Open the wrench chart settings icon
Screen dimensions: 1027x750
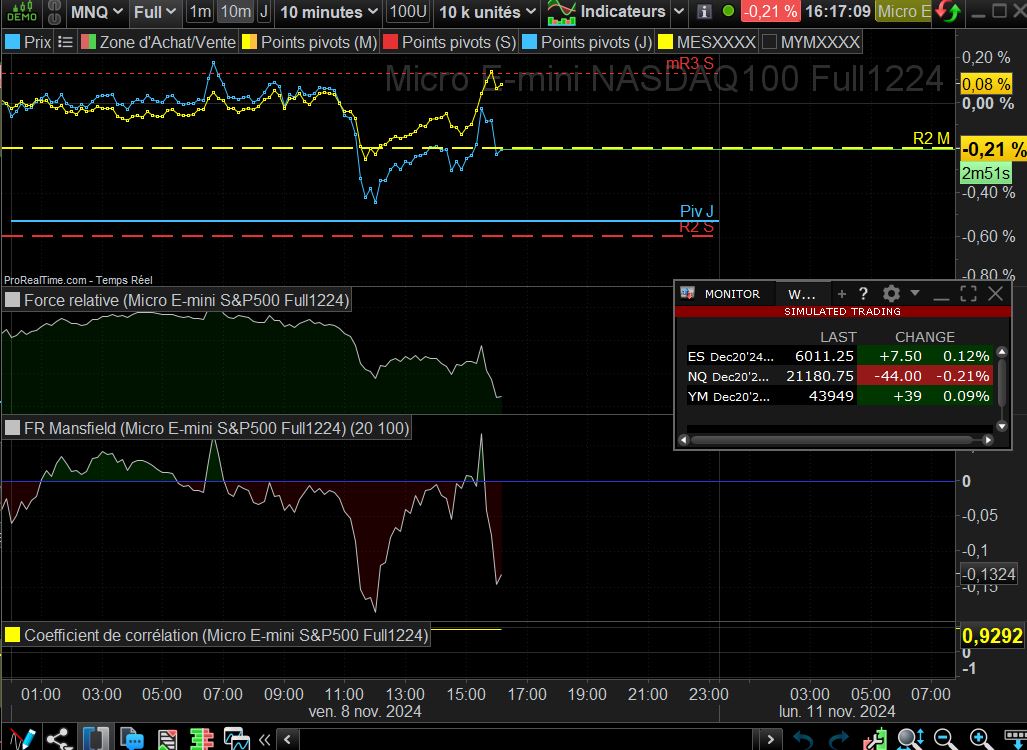click(876, 739)
